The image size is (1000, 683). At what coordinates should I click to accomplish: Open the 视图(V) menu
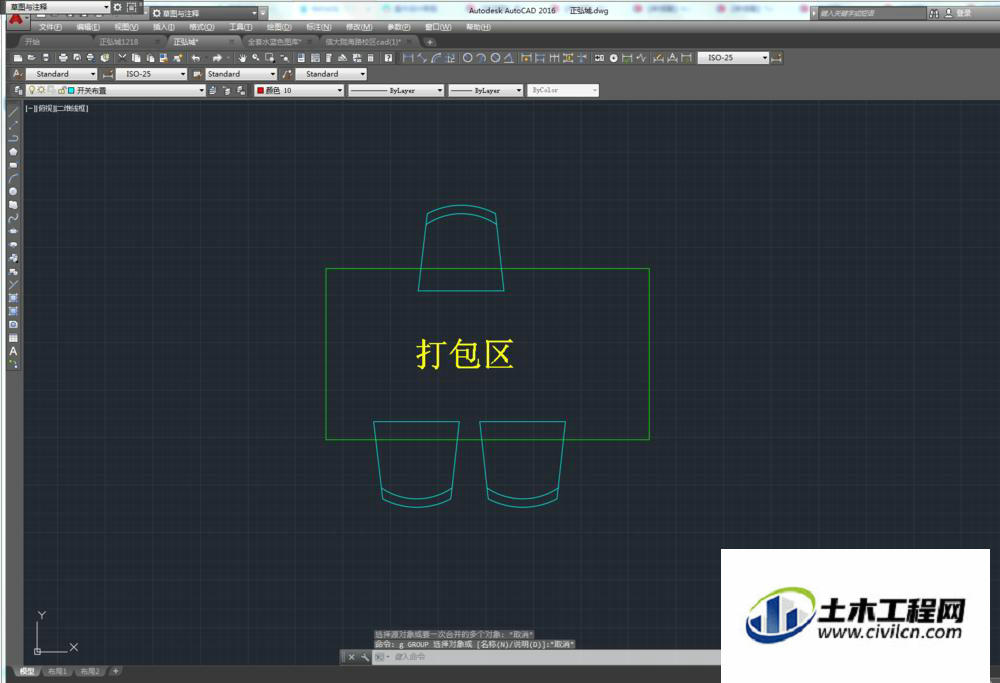(x=126, y=27)
